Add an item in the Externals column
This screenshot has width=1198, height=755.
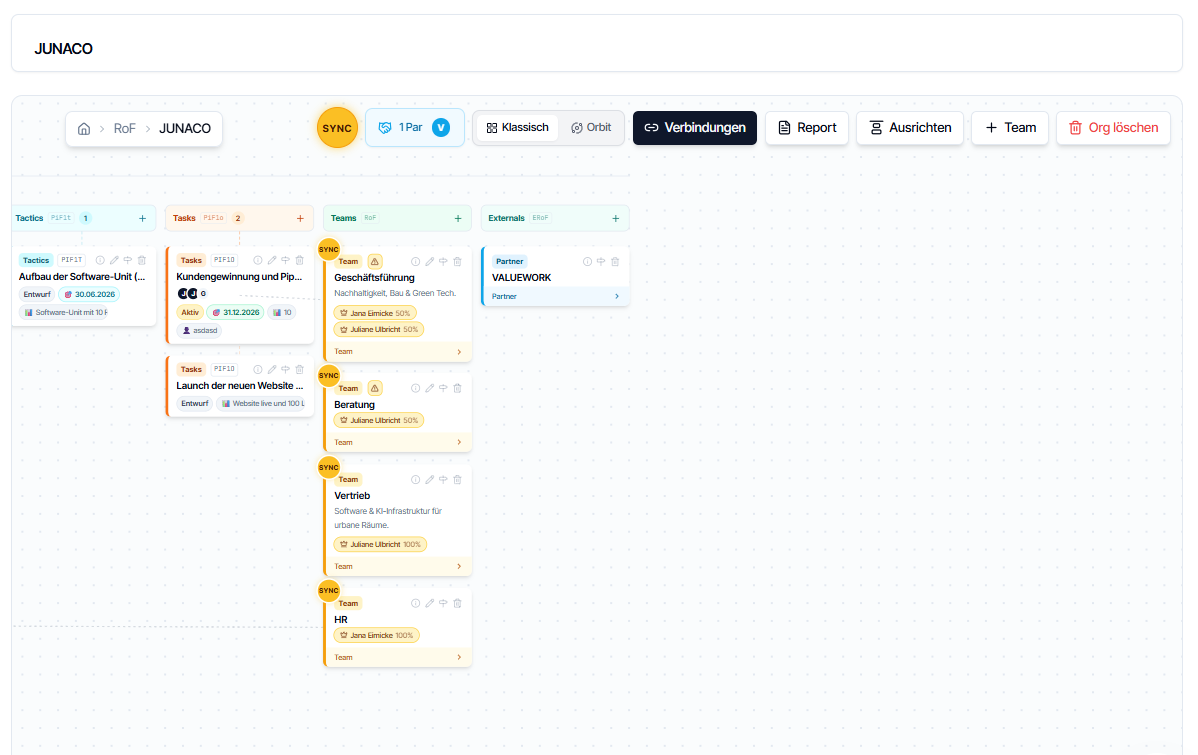[x=616, y=219]
